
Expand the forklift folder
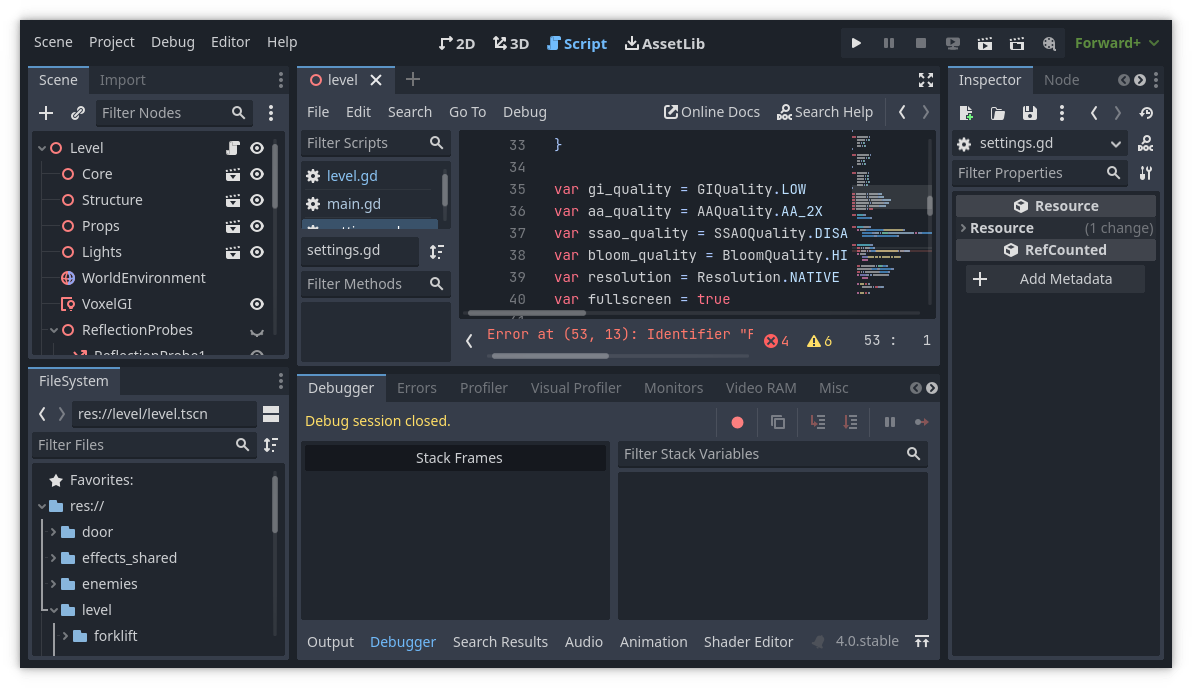[65, 636]
